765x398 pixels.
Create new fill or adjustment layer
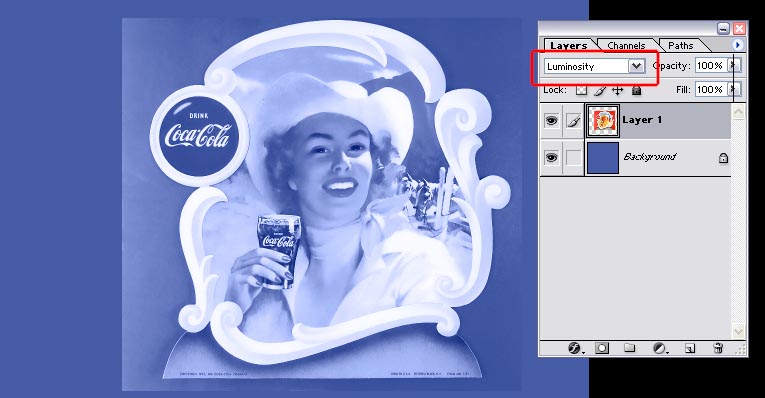[659, 348]
